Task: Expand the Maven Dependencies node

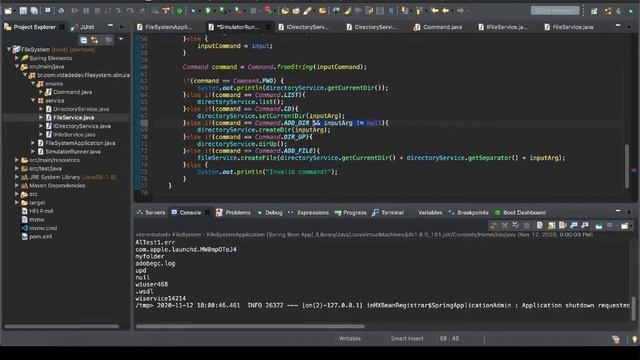Action: [17, 186]
